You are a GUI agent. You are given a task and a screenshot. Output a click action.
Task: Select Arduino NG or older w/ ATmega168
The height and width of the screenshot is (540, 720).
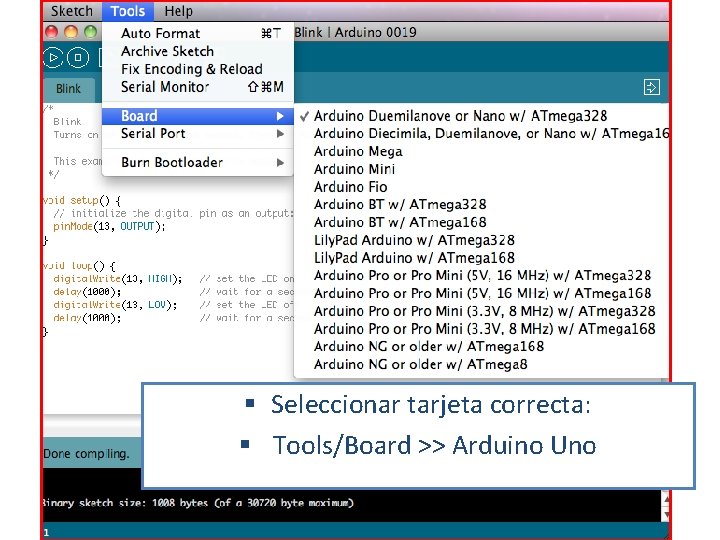481,346
